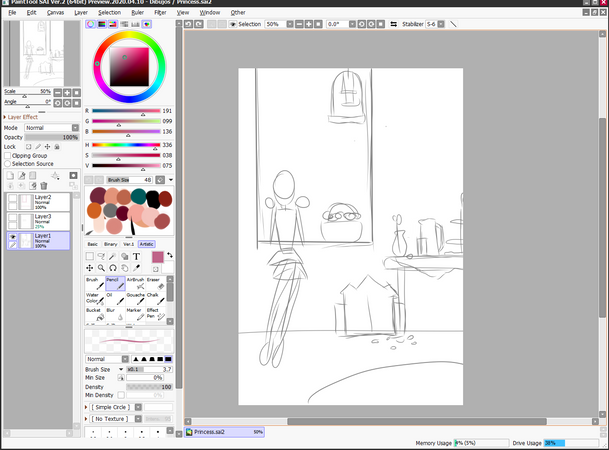Image resolution: width=609 pixels, height=450 pixels.
Task: Choose the Text tool
Action: click(136, 256)
